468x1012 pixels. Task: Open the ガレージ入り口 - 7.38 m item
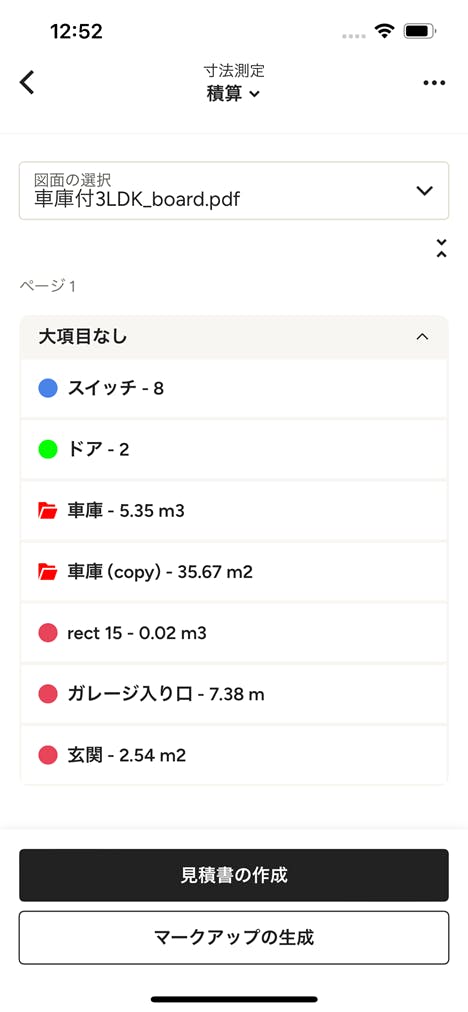point(234,694)
